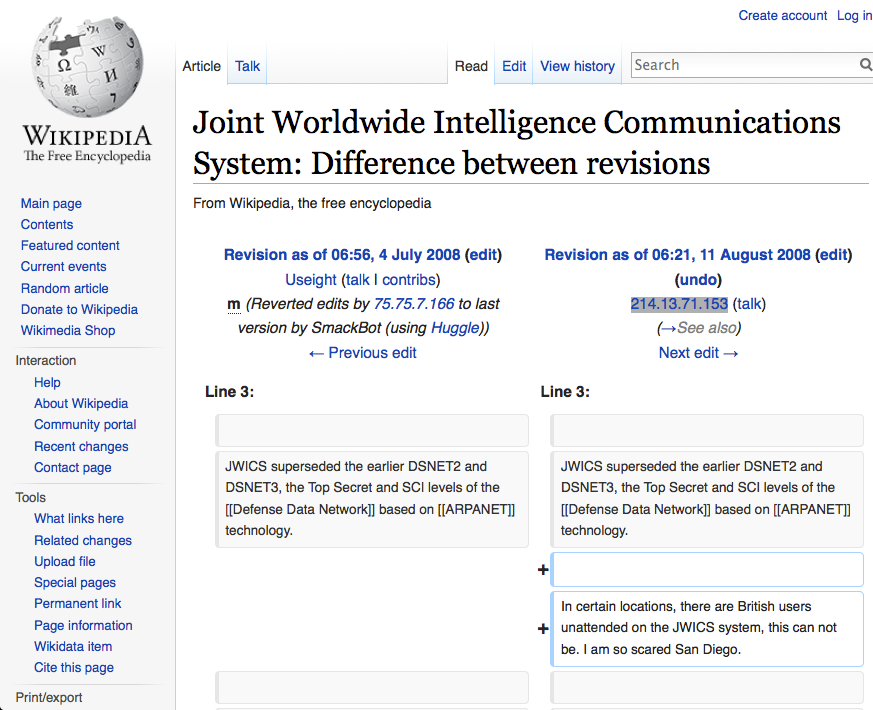Click the undo link
The image size is (873, 710).
pos(698,280)
